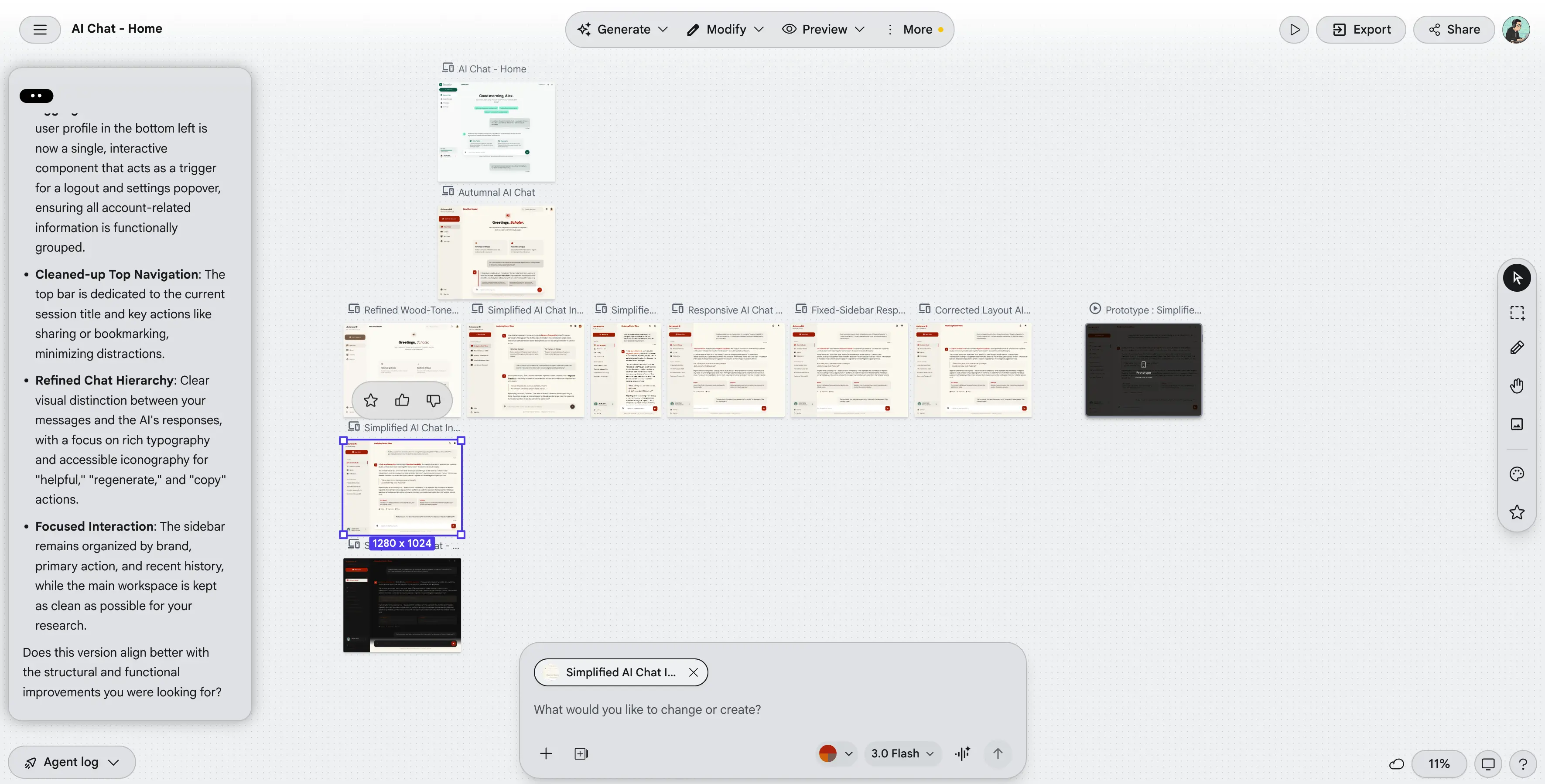This screenshot has height=784, width=1545.
Task: Click the star icon in right toolbar
Action: coord(1516,512)
